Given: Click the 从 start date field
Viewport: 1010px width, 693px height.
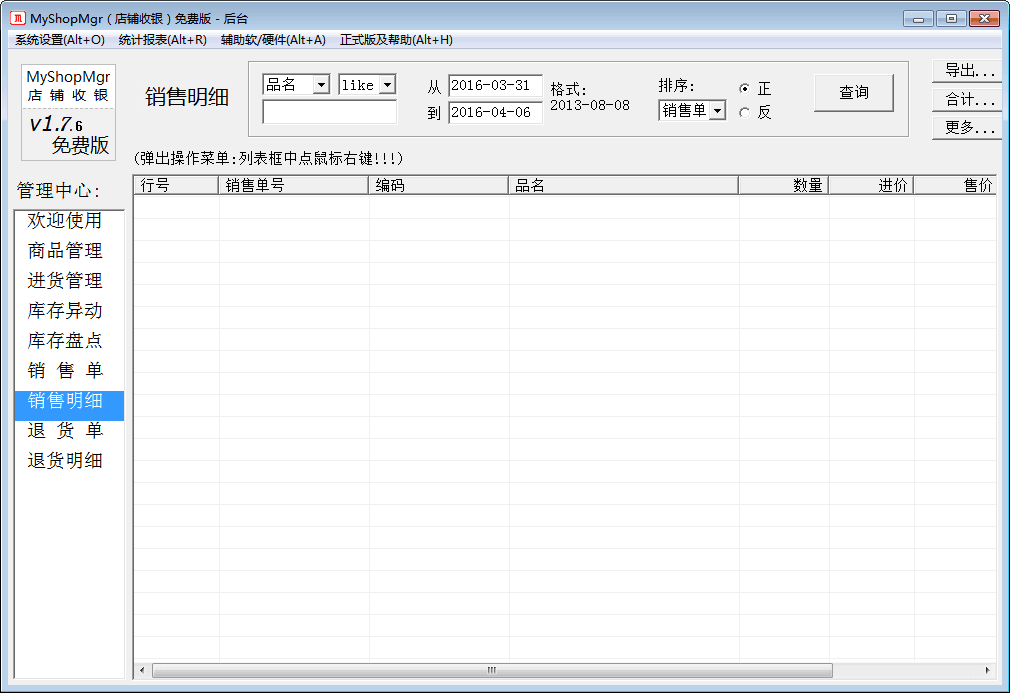Looking at the screenshot, I should click(x=495, y=86).
